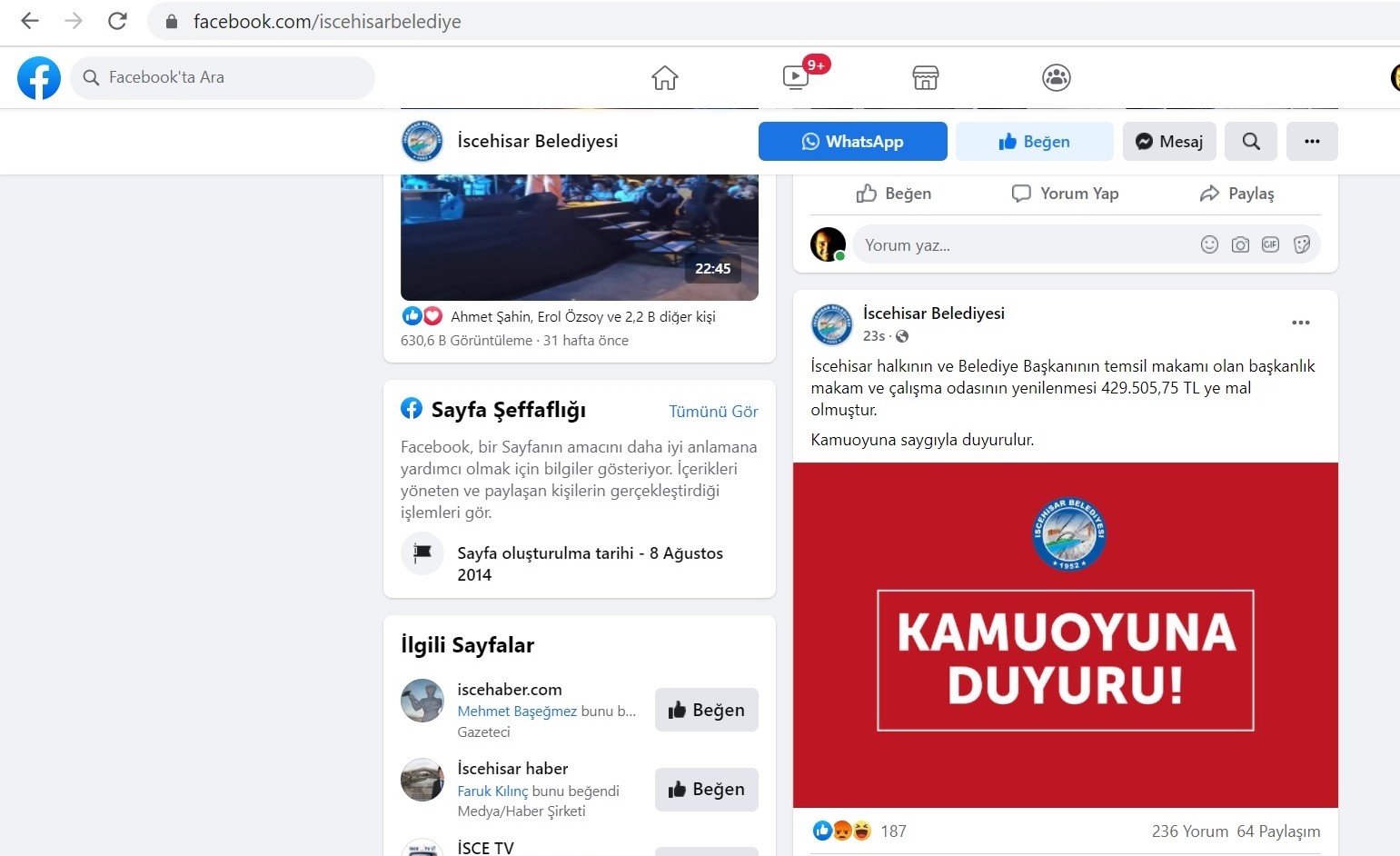Toggle Beğen for İscehisar Belediyesi page

(x=1034, y=142)
